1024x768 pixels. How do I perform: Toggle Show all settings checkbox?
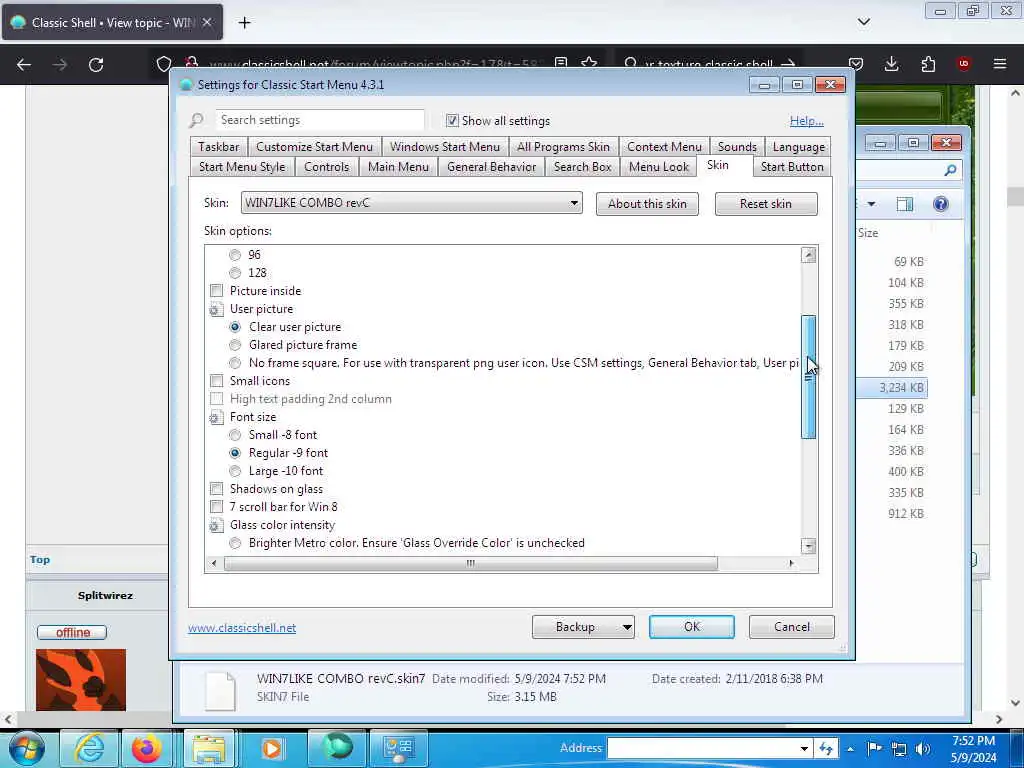(452, 120)
